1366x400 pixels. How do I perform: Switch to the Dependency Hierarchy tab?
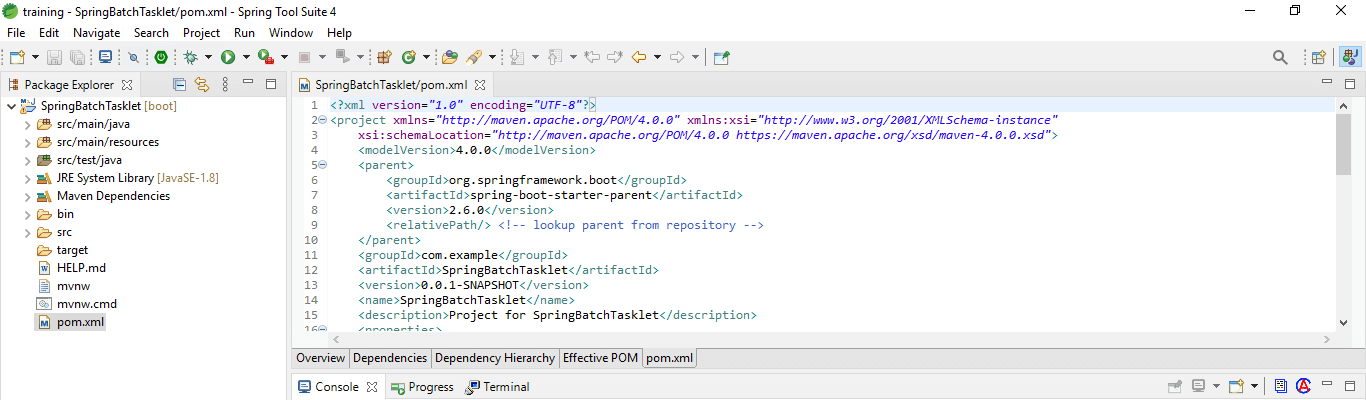coord(495,358)
